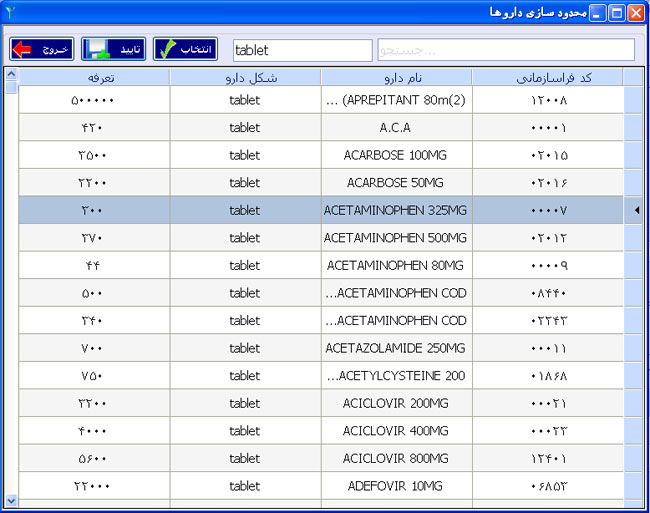Click the A.C.A drug name cell
This screenshot has width=650, height=513.
pyautogui.click(x=396, y=128)
